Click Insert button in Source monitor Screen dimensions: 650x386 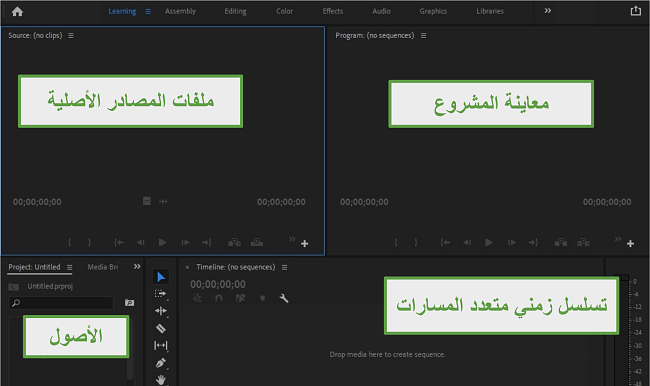[234, 242]
